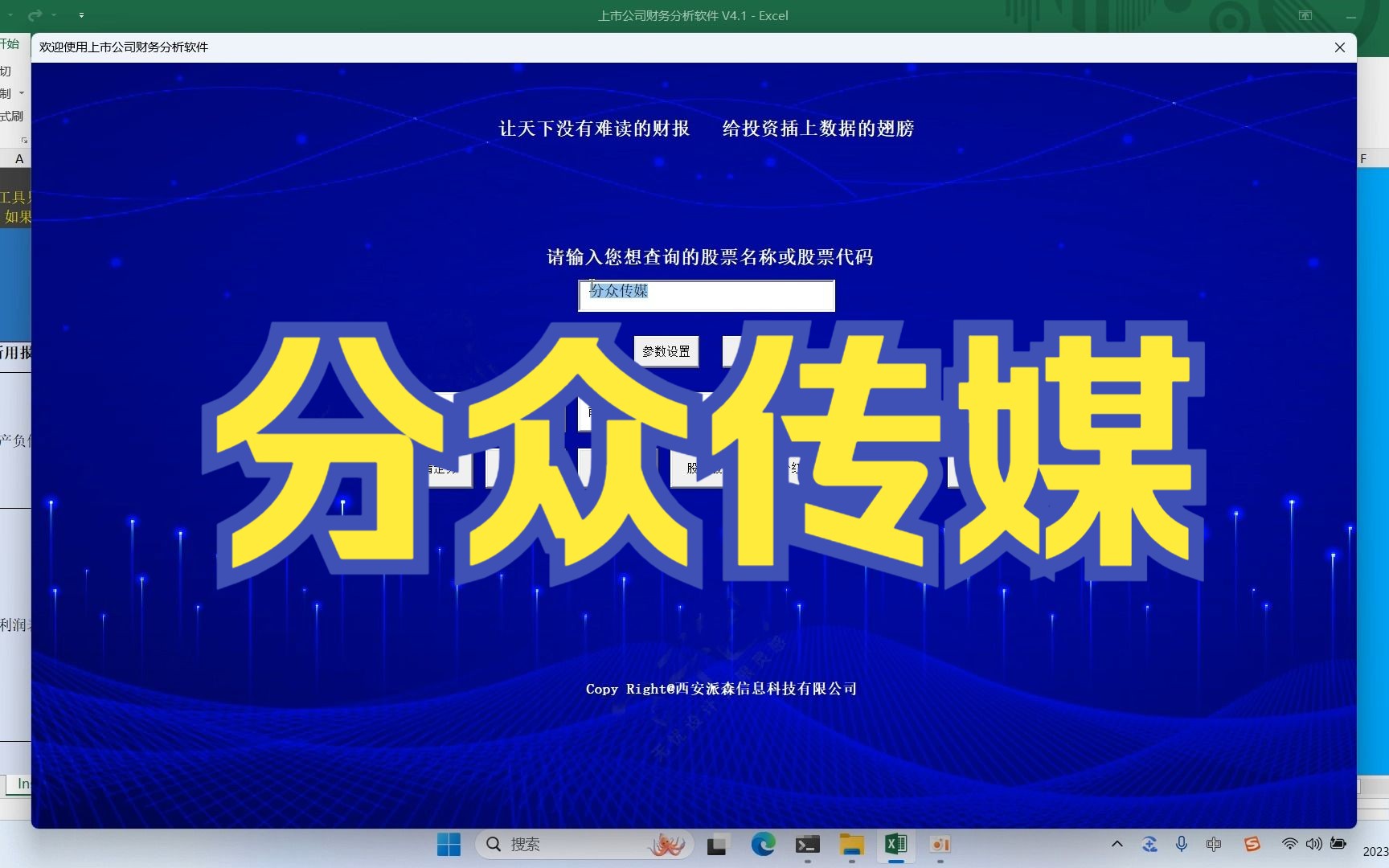Click the blue sync icon in the system tray
Image resolution: width=1389 pixels, height=868 pixels.
click(x=1149, y=844)
